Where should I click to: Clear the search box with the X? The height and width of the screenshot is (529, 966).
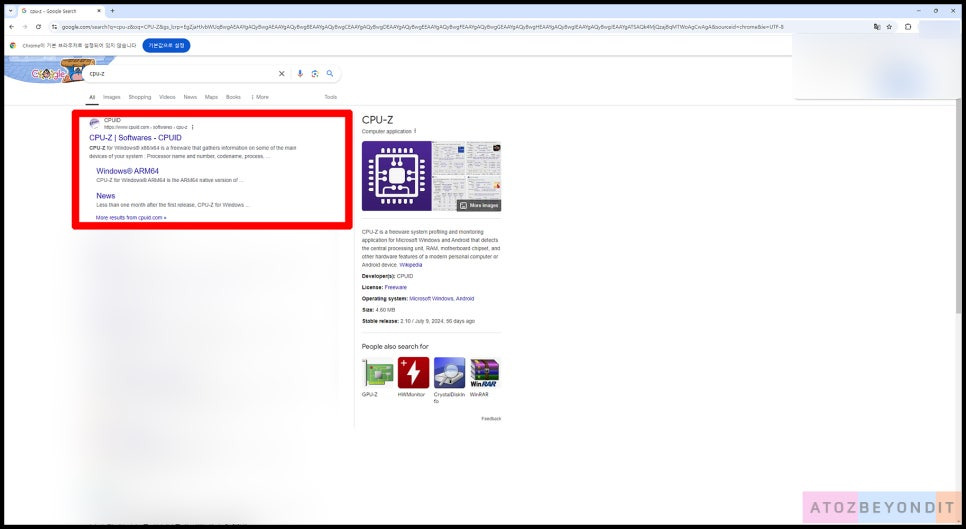(282, 73)
